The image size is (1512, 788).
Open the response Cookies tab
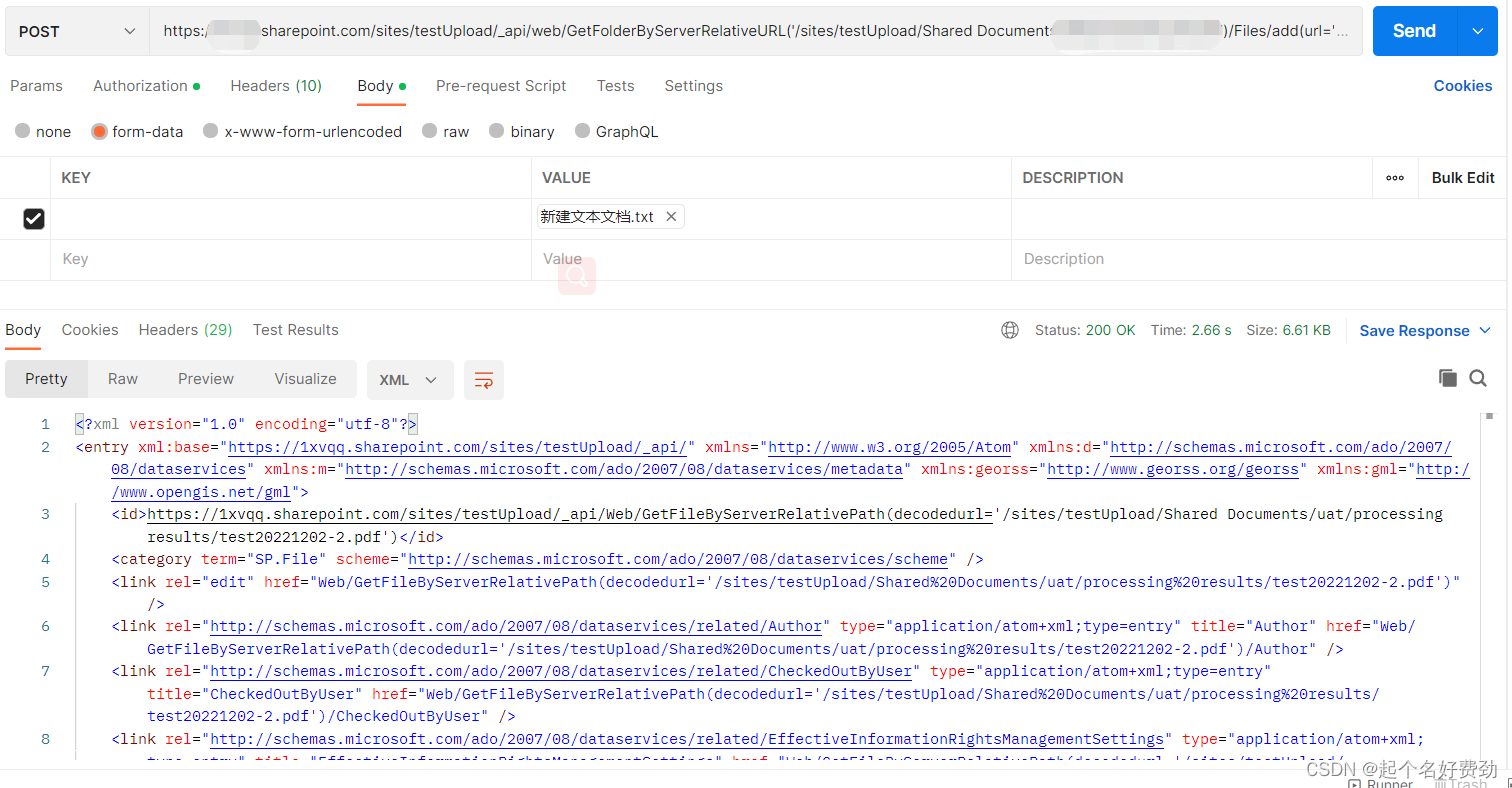coord(90,330)
